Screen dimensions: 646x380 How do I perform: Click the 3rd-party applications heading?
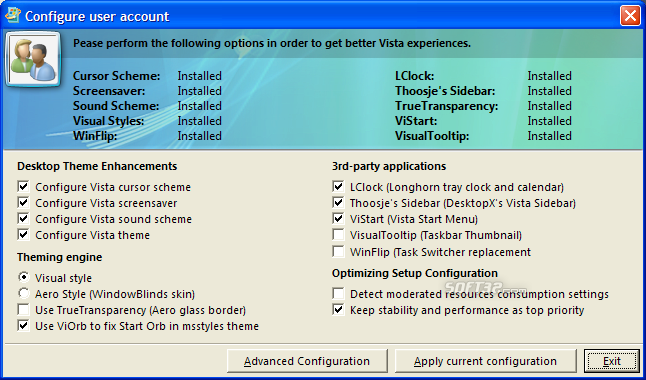point(389,166)
